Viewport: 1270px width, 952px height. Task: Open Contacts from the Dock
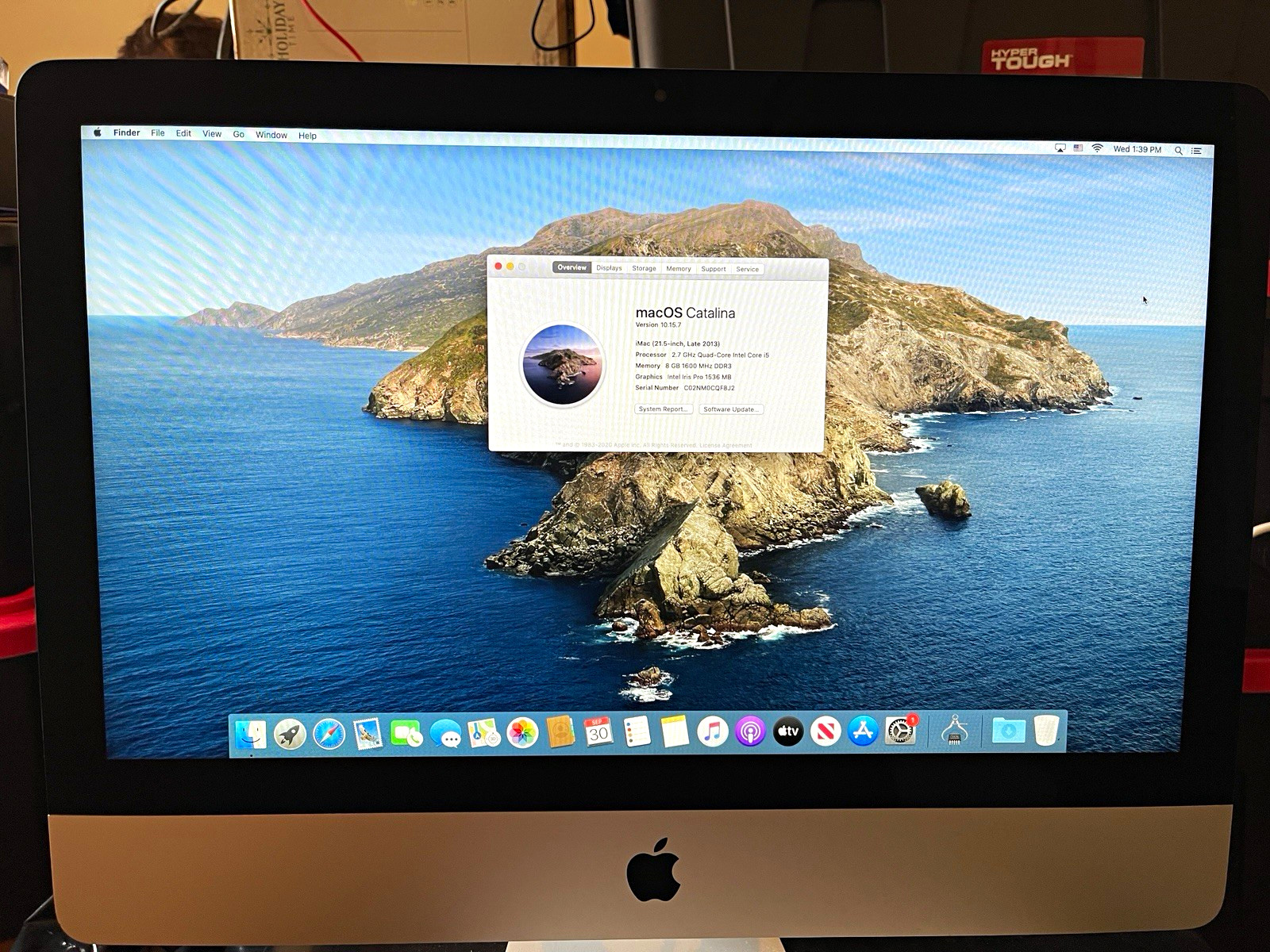click(x=560, y=732)
